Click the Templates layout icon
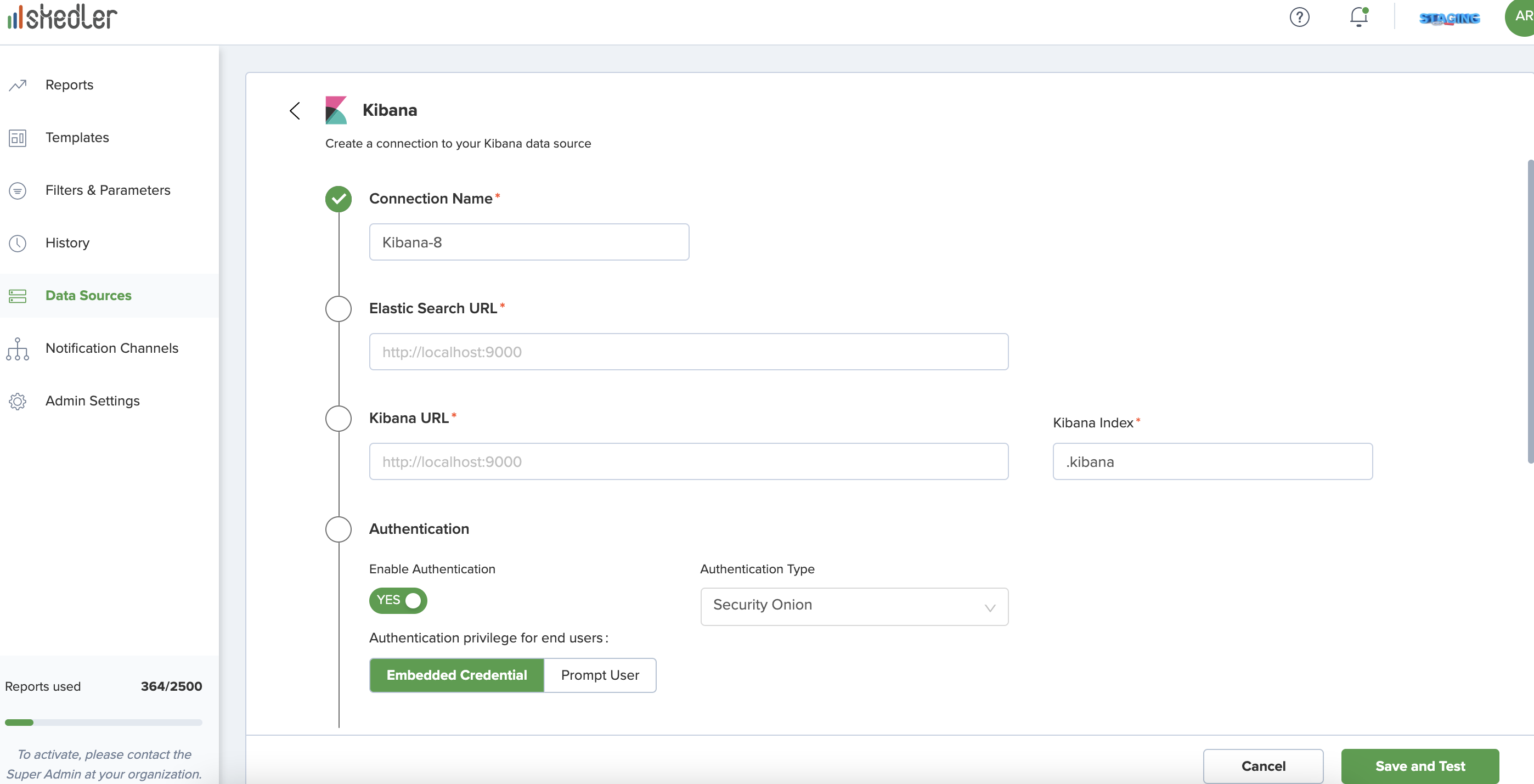Image resolution: width=1534 pixels, height=784 pixels. click(x=18, y=138)
